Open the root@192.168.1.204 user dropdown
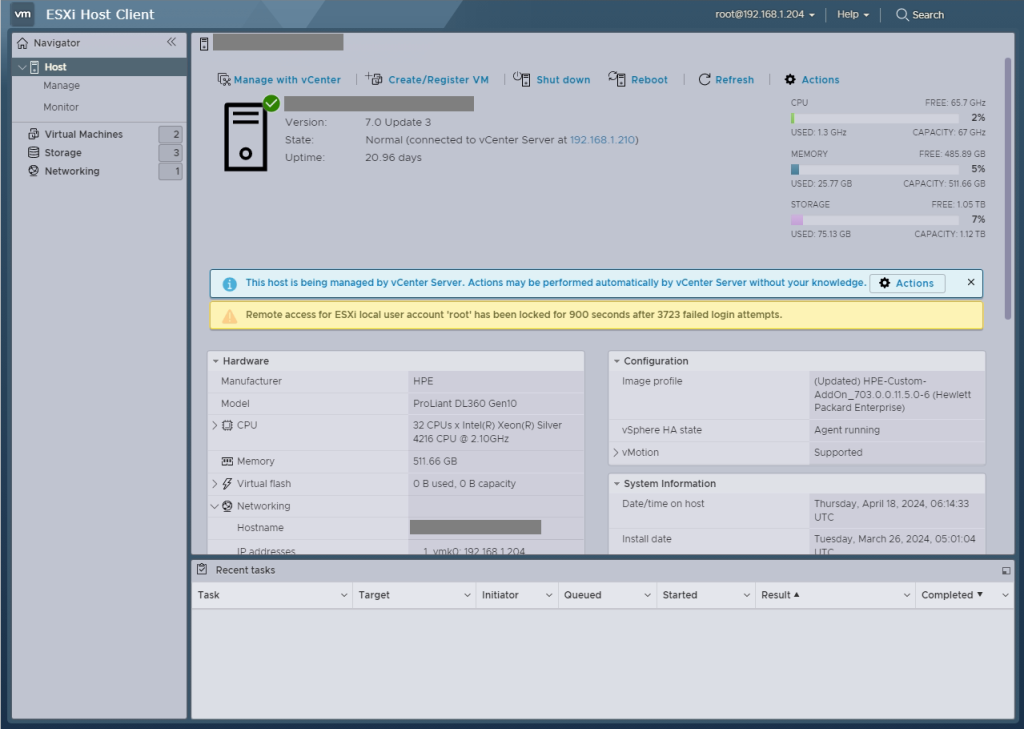 pos(765,14)
